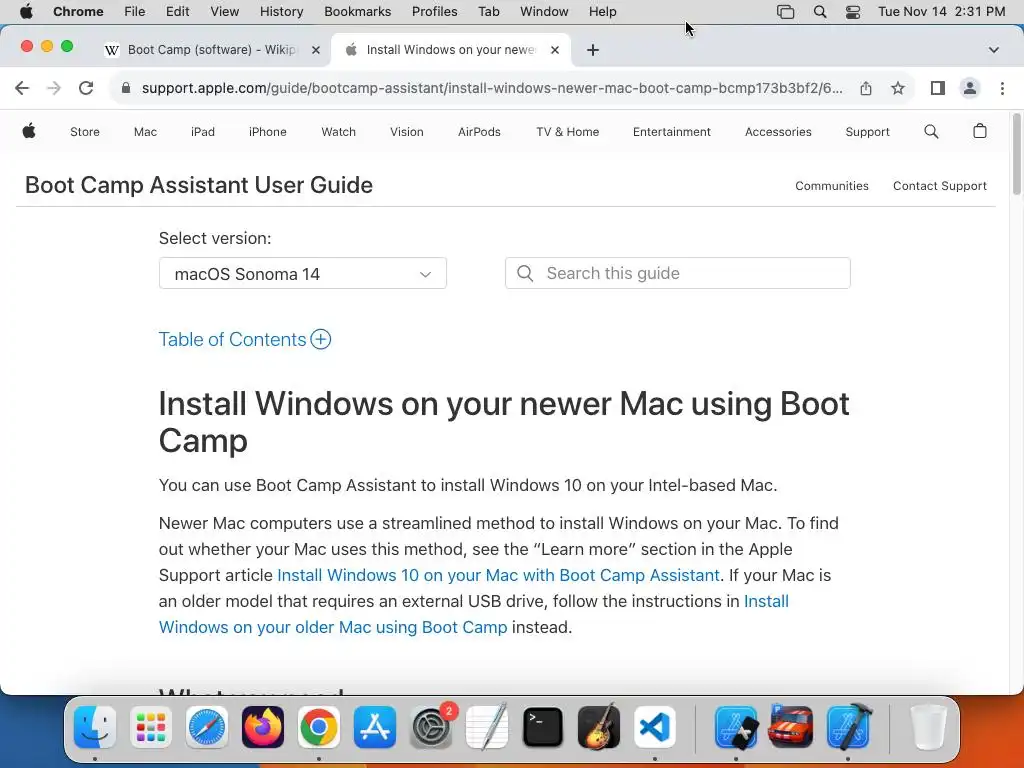Open the Communities link
This screenshot has width=1024, height=768.
click(x=832, y=186)
